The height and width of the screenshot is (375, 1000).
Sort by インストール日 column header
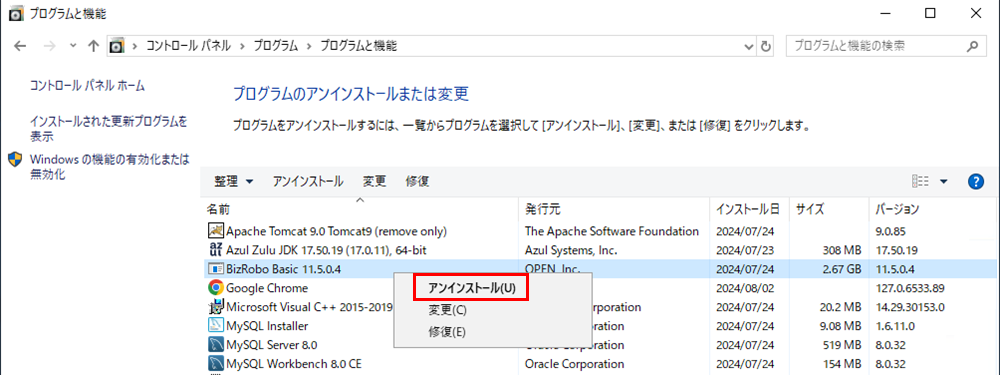[749, 209]
